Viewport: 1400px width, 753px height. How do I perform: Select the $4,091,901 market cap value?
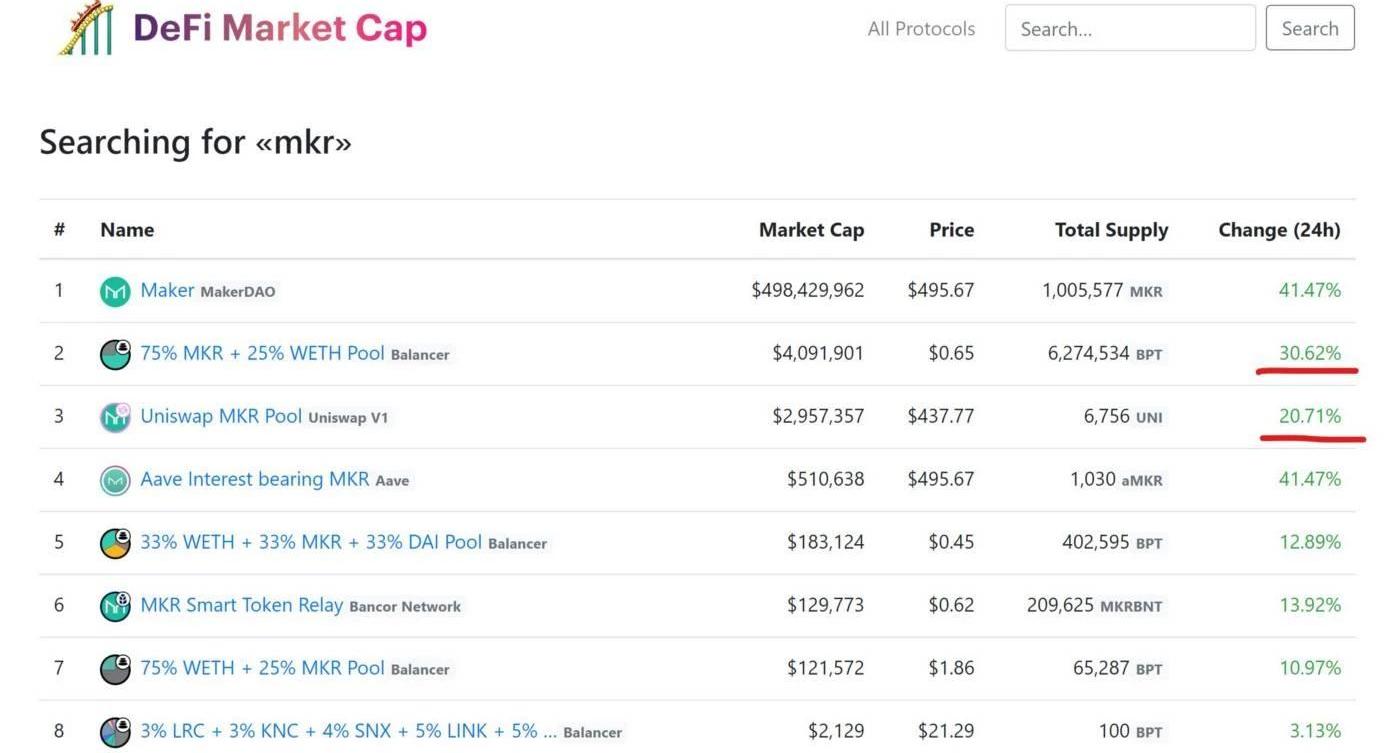[x=818, y=353]
